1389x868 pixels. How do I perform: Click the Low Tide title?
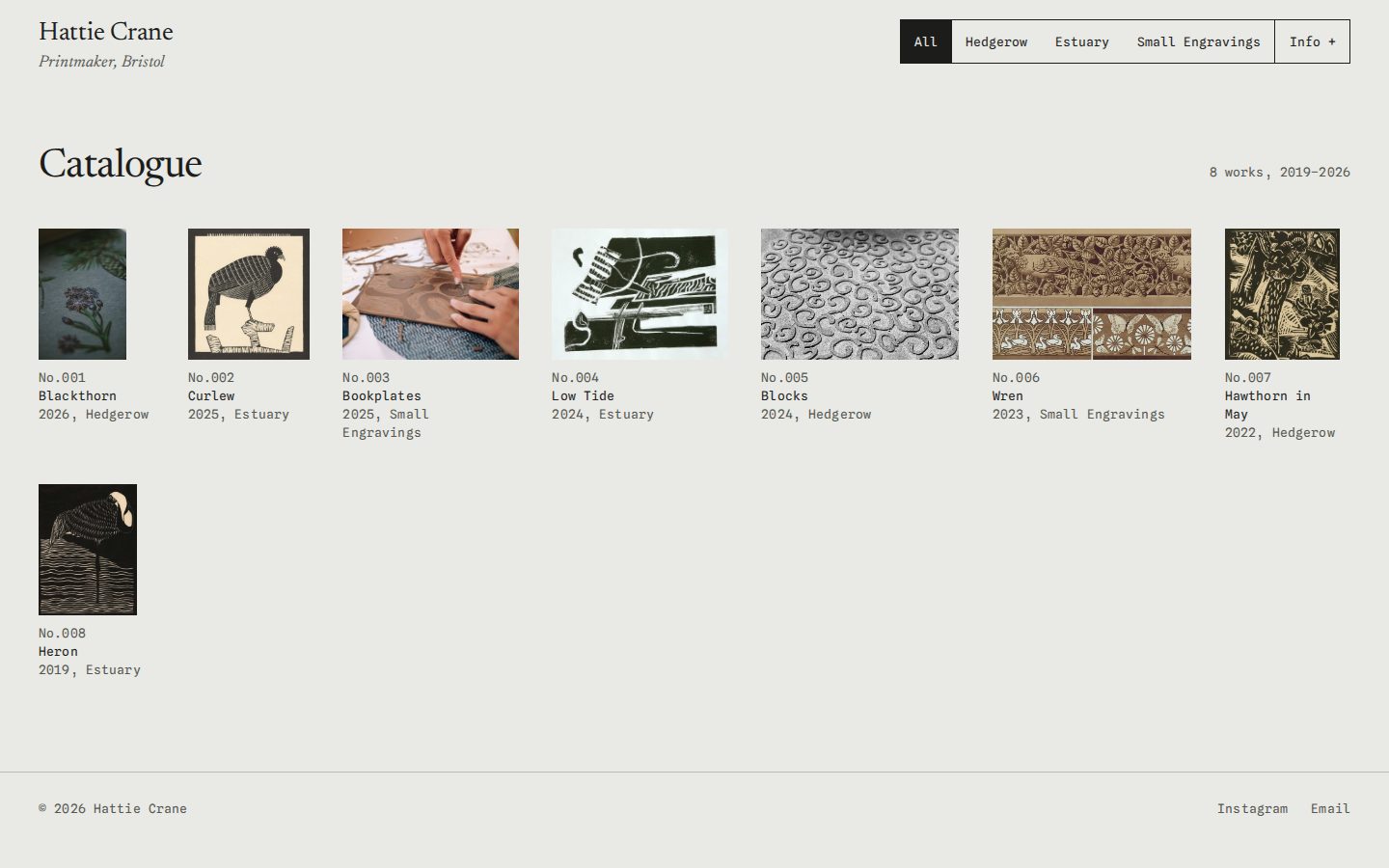coord(583,395)
